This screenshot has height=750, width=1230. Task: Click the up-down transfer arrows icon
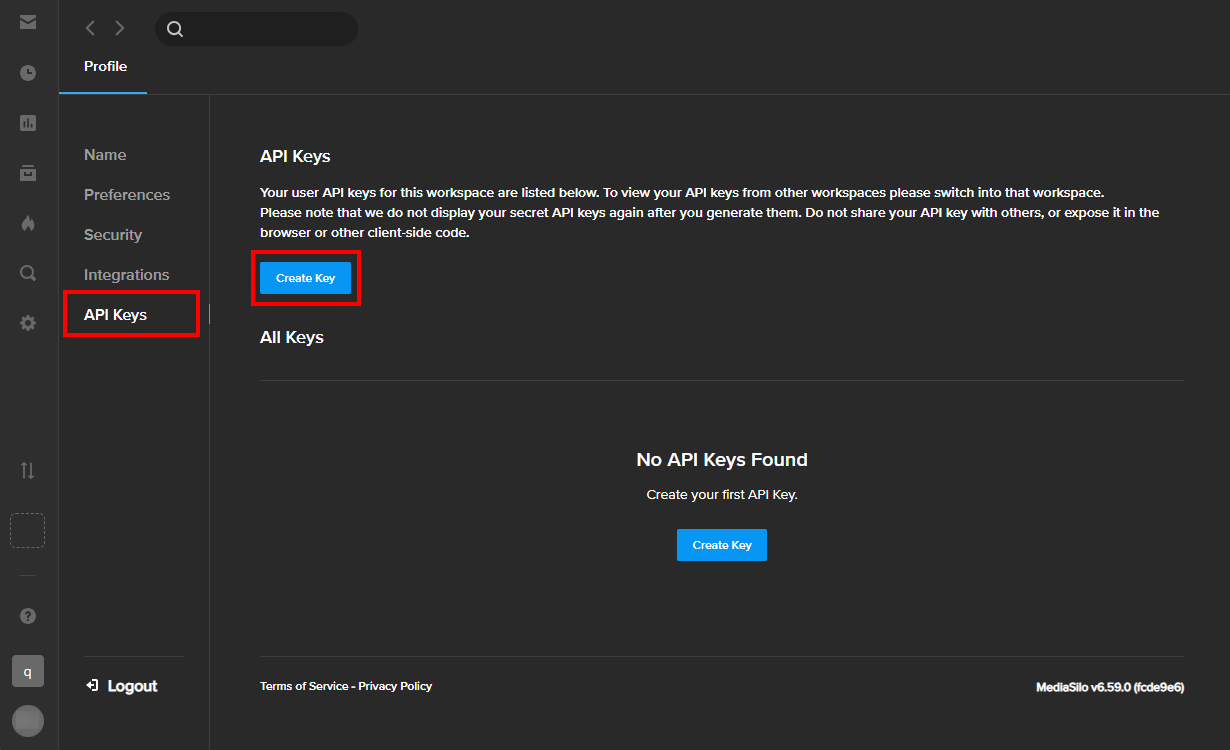(x=28, y=470)
